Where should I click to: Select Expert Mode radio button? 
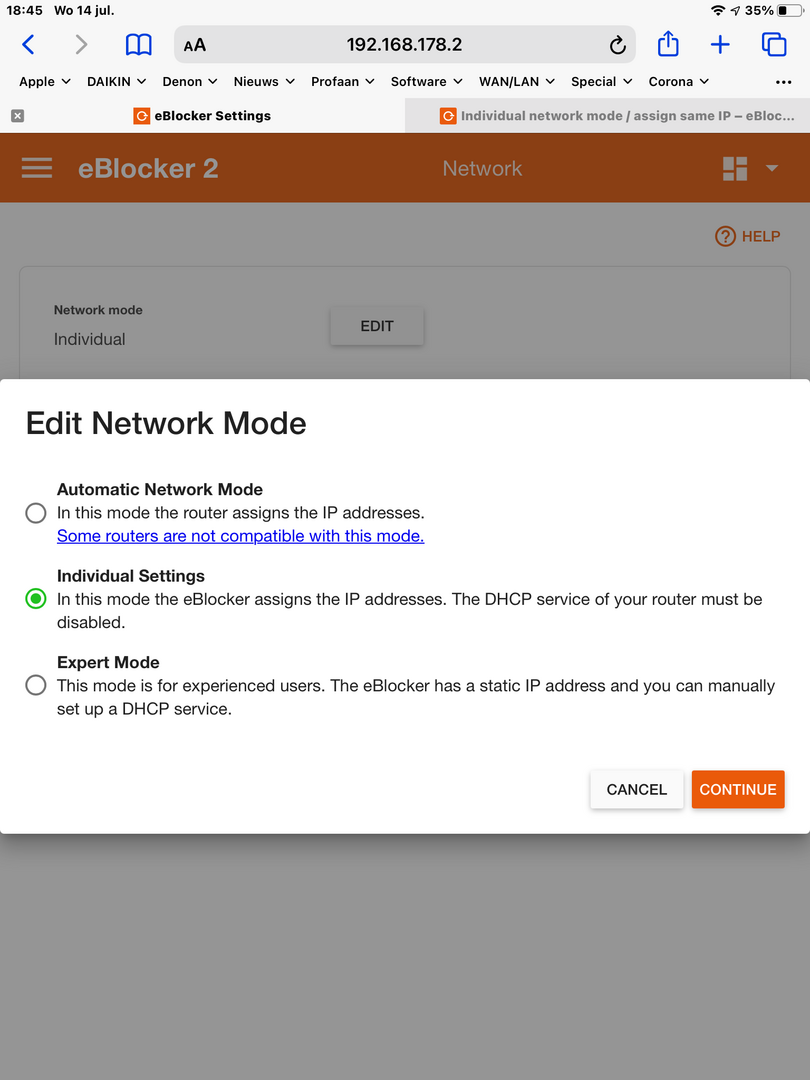pos(36,685)
